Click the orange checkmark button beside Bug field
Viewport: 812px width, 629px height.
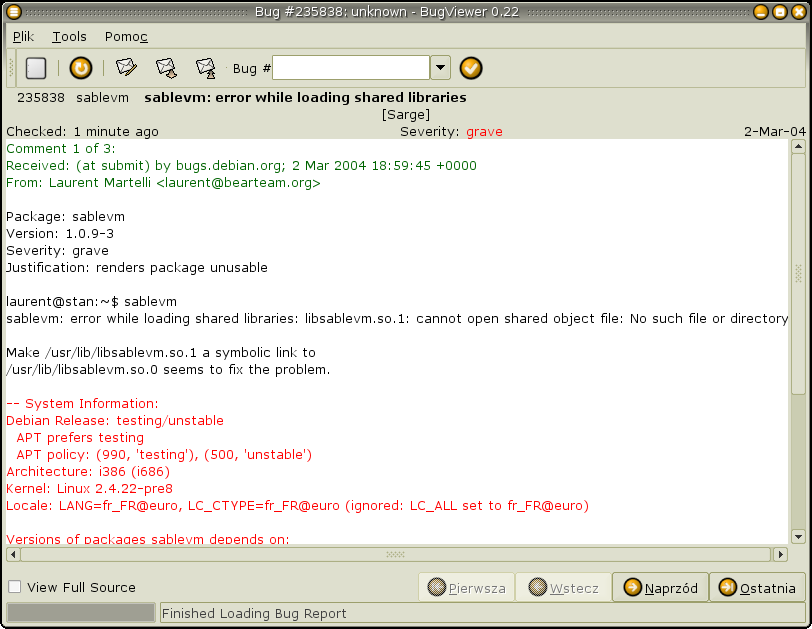(x=471, y=68)
